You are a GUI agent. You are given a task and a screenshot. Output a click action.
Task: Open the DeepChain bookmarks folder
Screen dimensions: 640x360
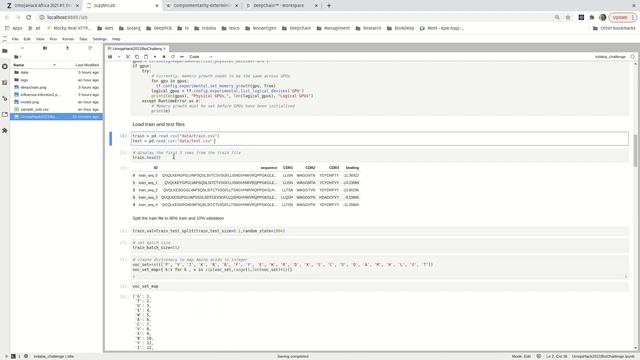coord(296,28)
